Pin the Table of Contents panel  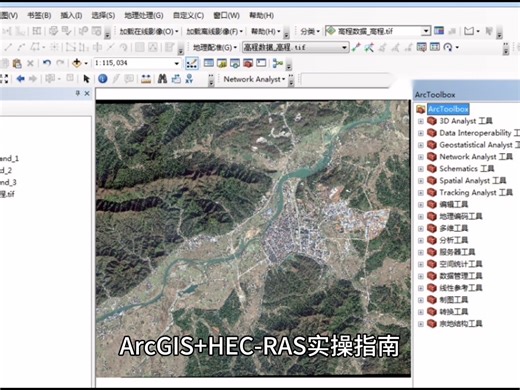pos(78,93)
